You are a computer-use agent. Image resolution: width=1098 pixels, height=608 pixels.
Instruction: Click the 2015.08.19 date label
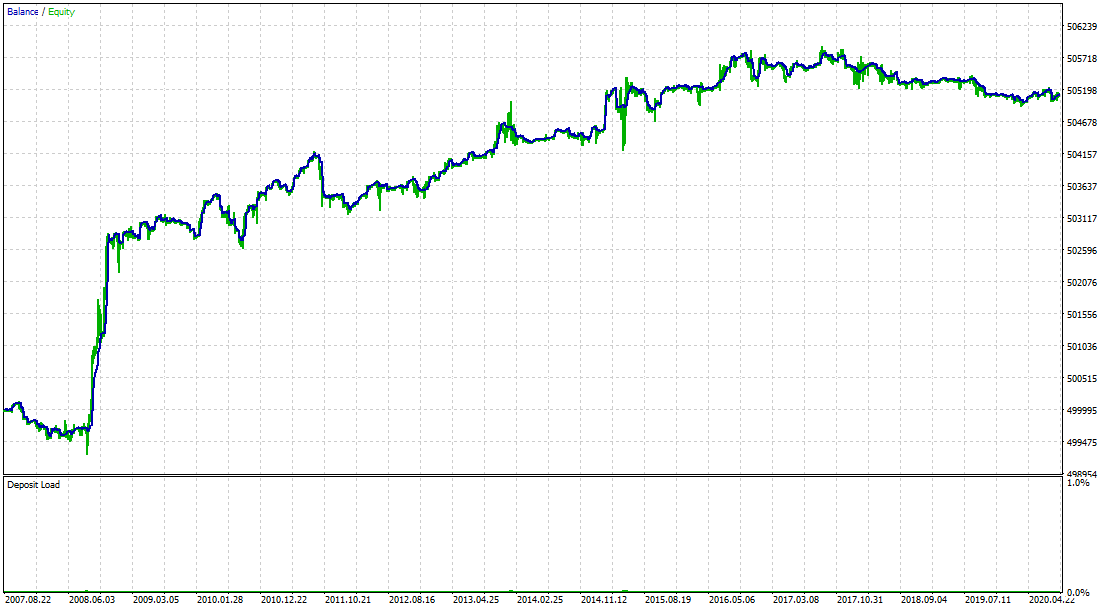[x=668, y=600]
